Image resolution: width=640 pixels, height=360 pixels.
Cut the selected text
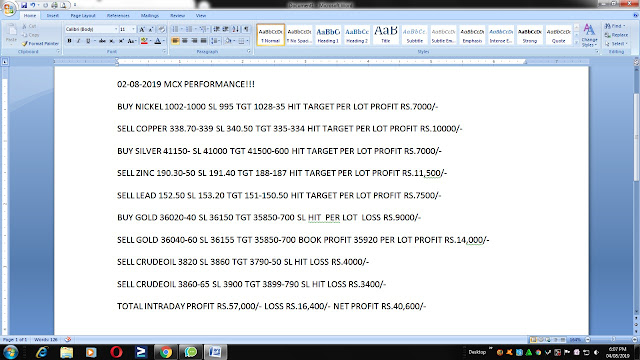(x=29, y=26)
